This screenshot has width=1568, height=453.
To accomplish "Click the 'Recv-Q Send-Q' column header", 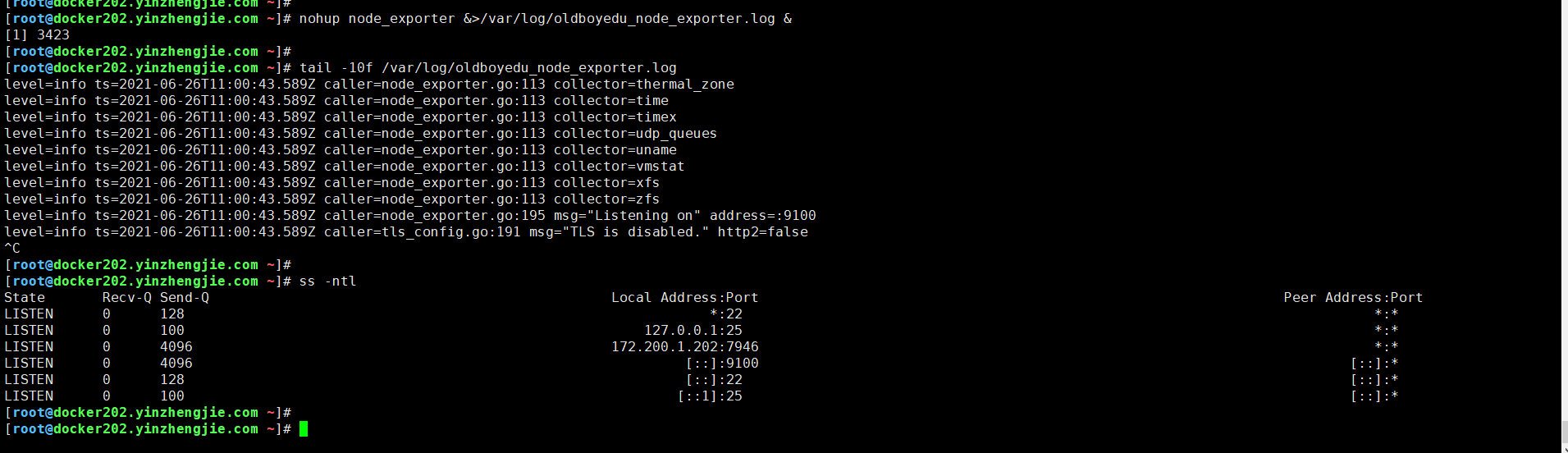I will click(x=156, y=297).
